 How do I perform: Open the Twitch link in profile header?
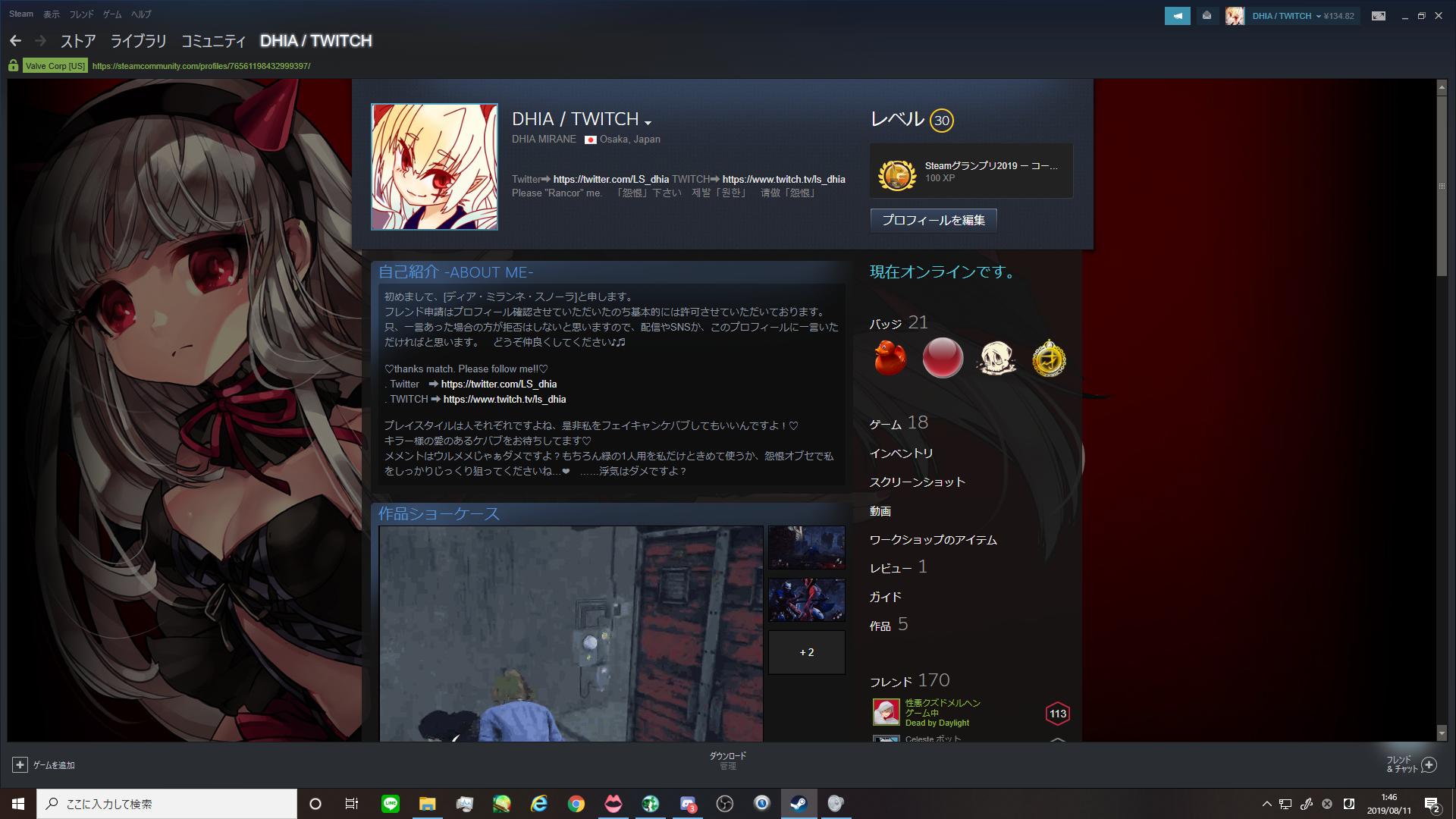tap(784, 179)
